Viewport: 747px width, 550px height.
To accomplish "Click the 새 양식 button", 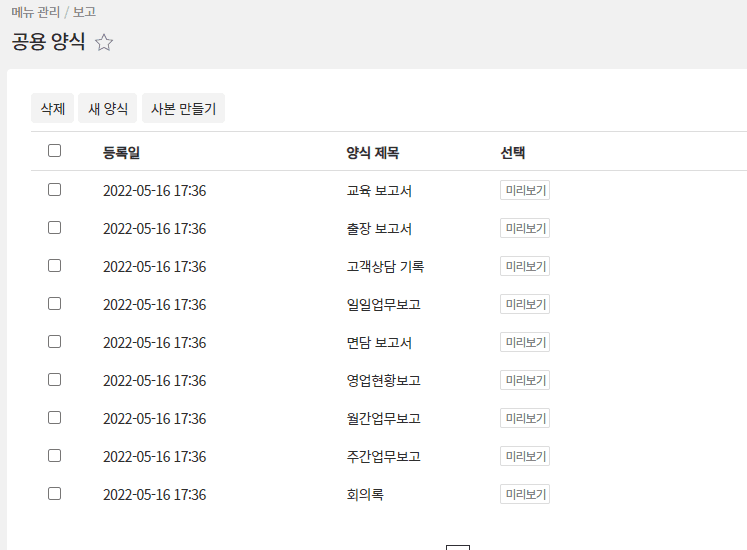I will [x=108, y=109].
